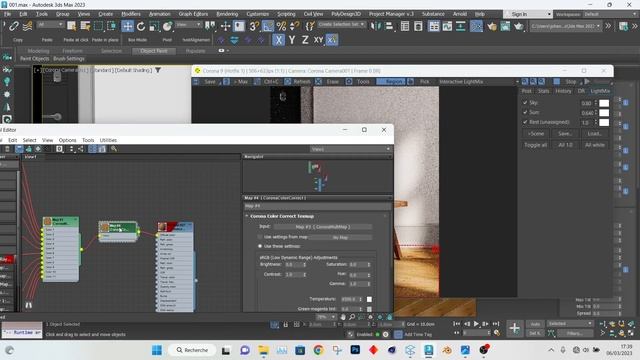
Task: Click rectangular selection region icon
Action: (98, 27)
